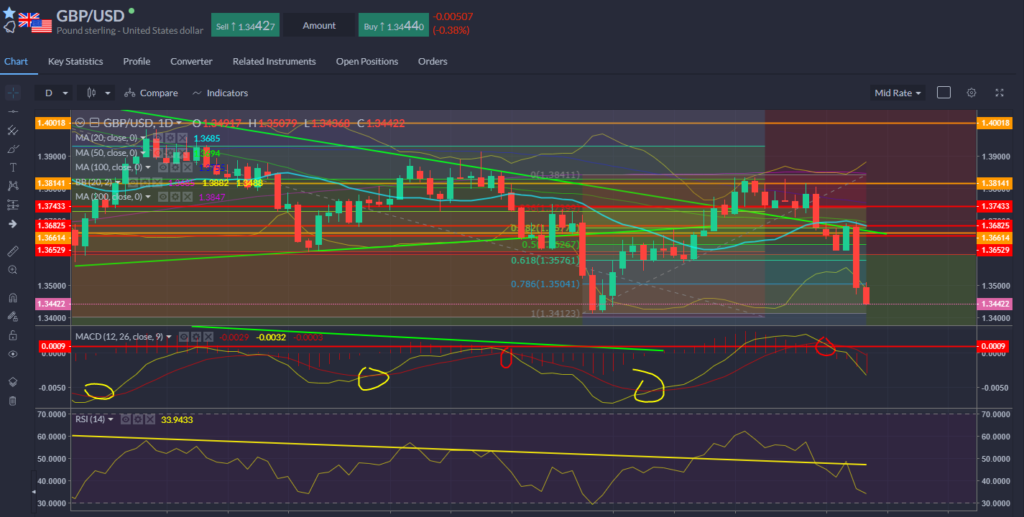Delete drawings with the trash bin icon
1024x517 pixels.
tap(12, 401)
